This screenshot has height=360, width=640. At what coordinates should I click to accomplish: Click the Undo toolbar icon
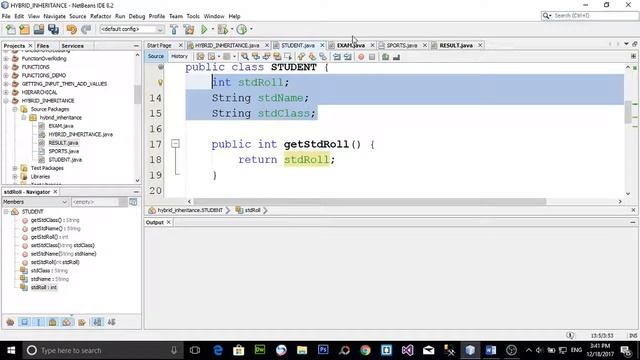(71, 29)
